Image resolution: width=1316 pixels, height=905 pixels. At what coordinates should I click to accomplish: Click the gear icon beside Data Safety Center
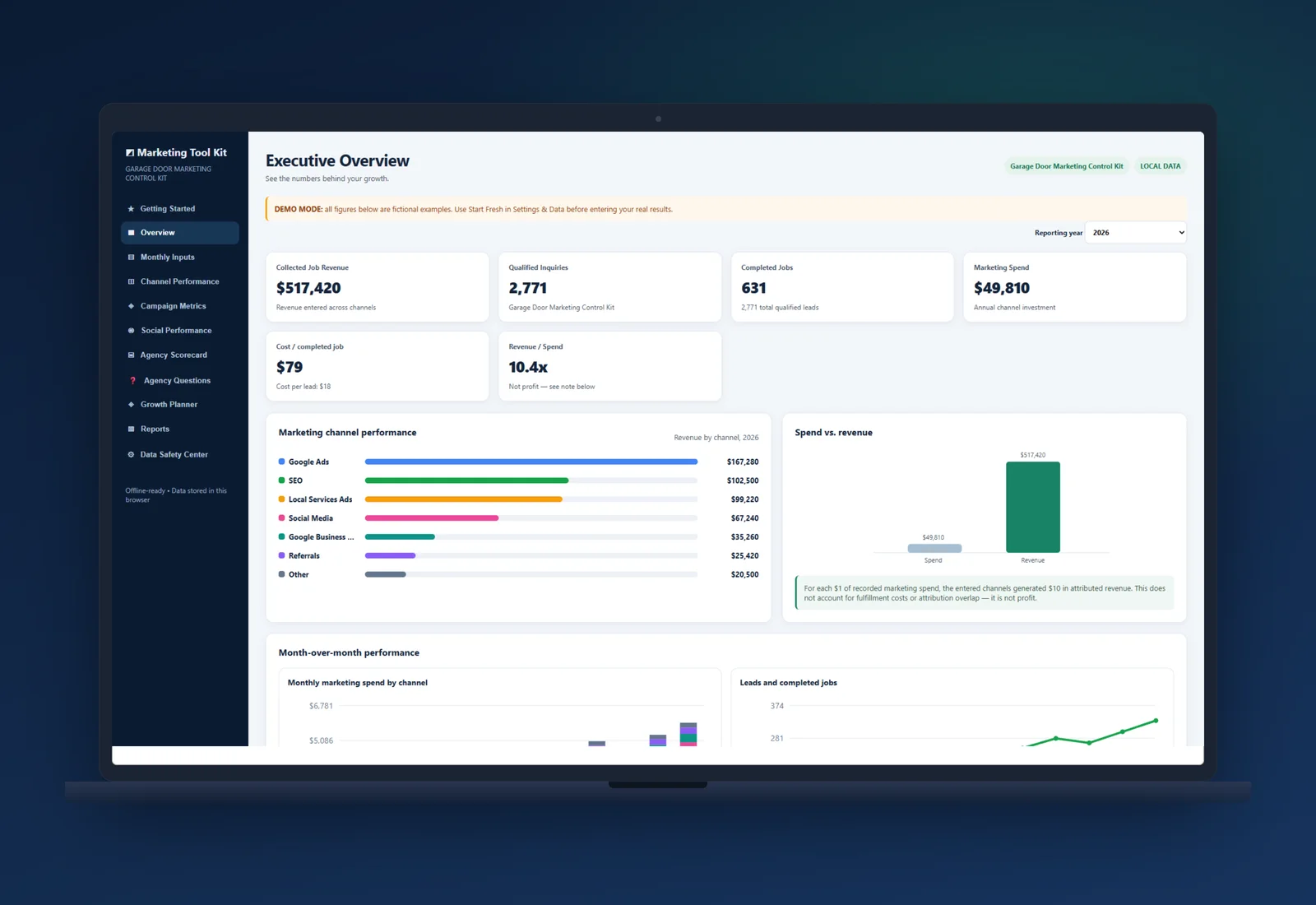[x=131, y=455]
